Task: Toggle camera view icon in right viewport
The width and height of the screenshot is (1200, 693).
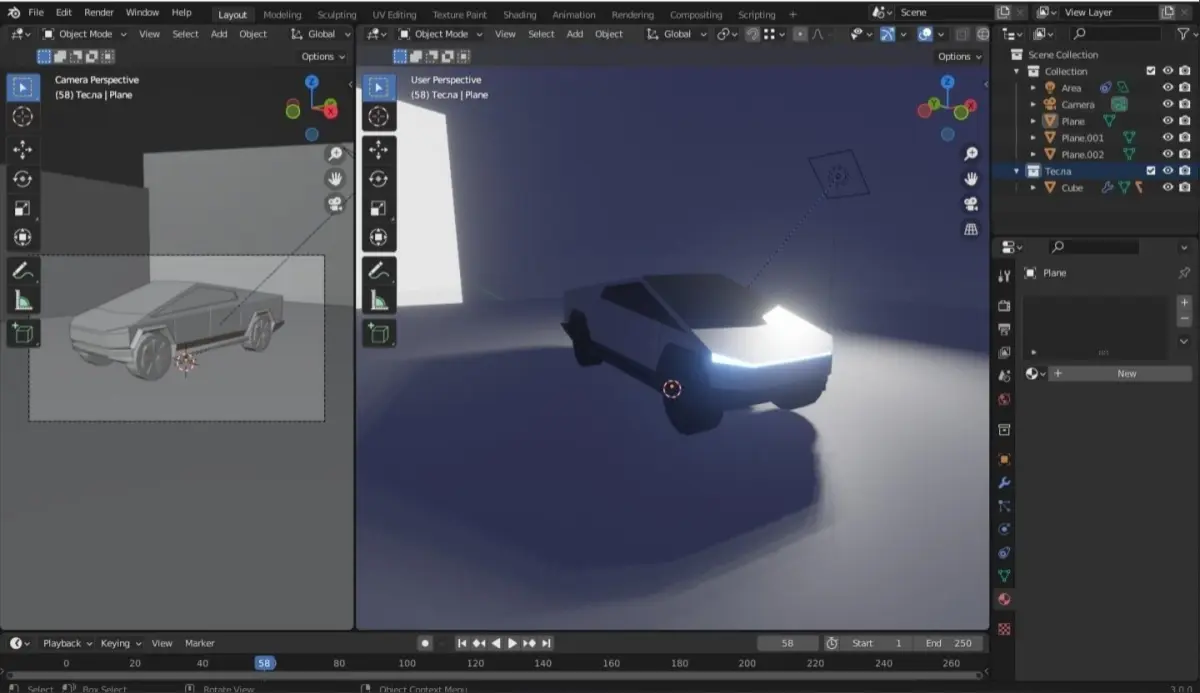Action: pos(970,204)
